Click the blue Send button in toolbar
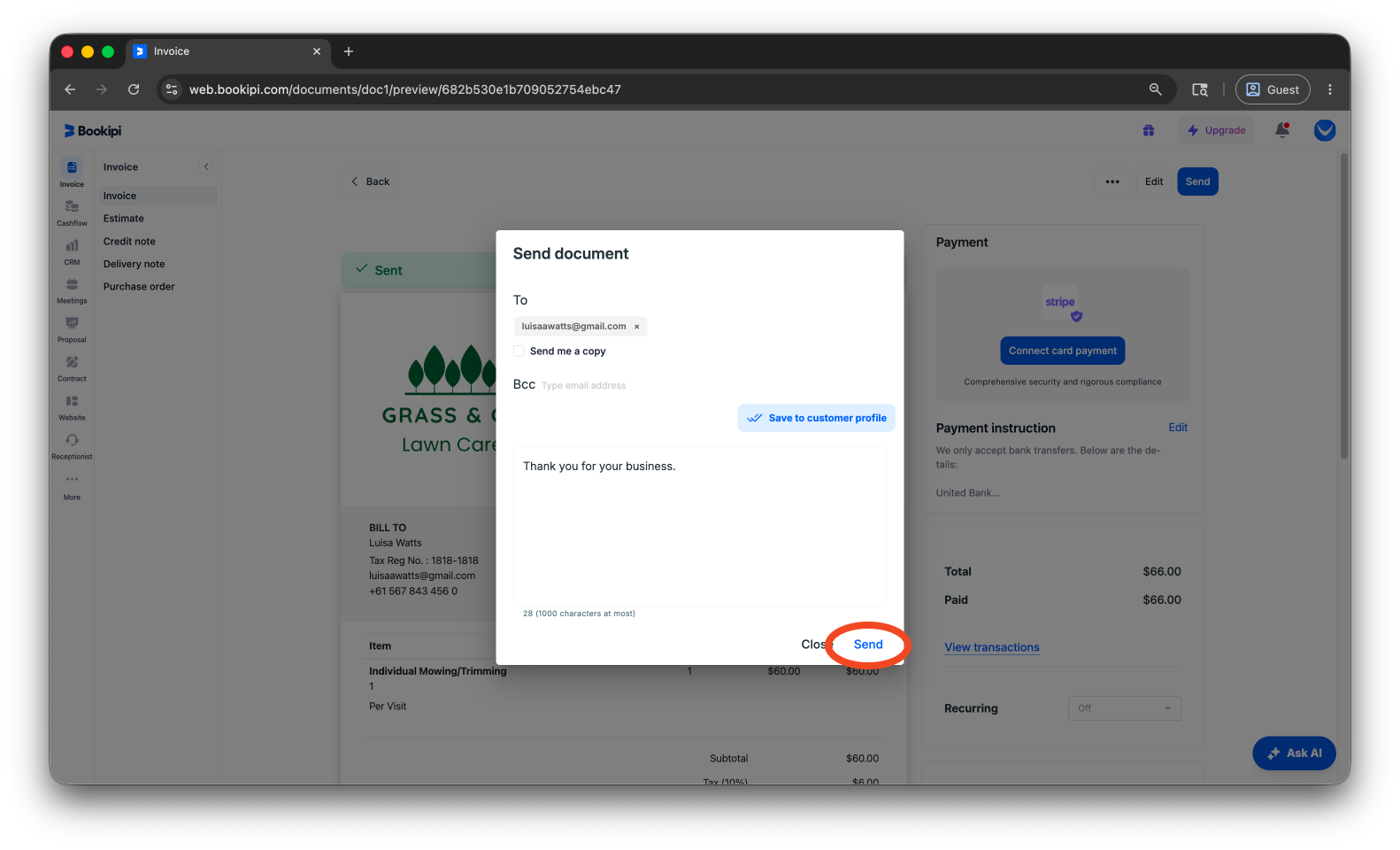Viewport: 1400px width, 850px height. [x=1197, y=182]
